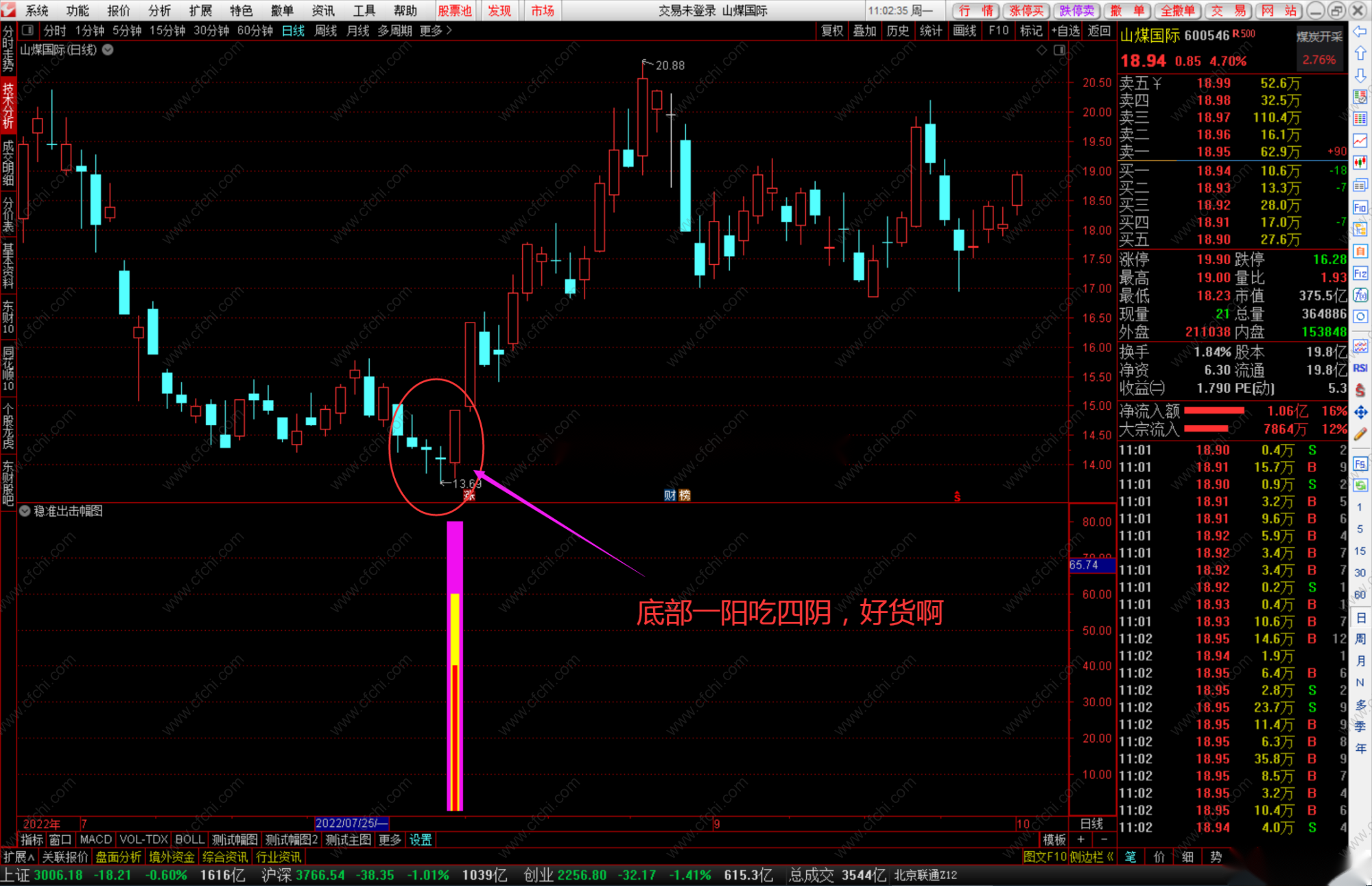Toggle the checkbox left of 分时 period
1372x886 pixels.
[28, 30]
